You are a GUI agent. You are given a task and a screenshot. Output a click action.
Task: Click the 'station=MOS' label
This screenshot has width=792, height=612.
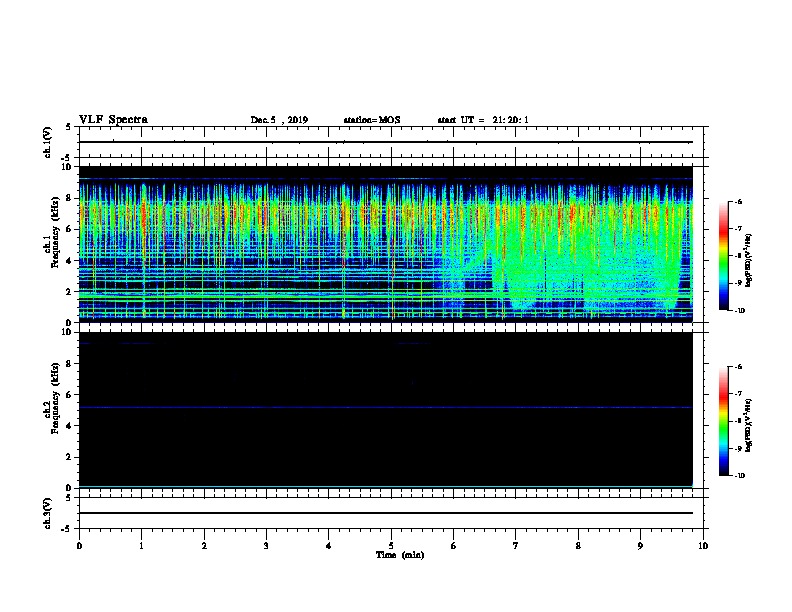click(x=372, y=120)
